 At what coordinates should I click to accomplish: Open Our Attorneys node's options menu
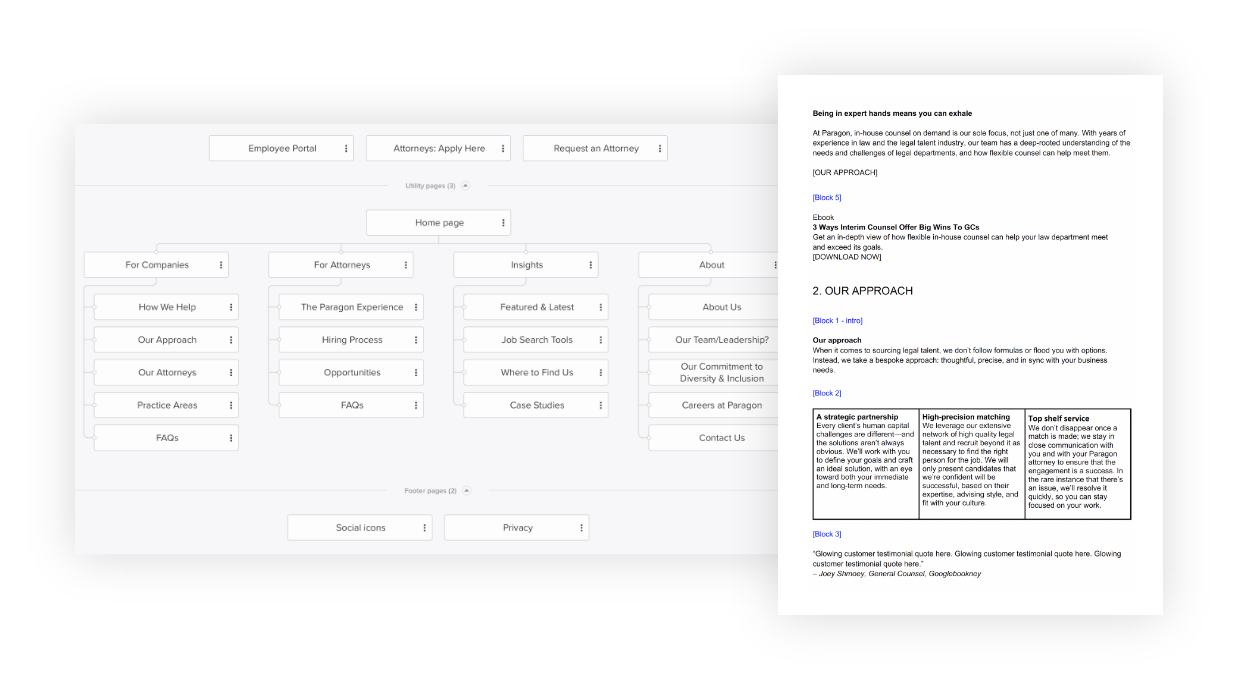point(231,373)
